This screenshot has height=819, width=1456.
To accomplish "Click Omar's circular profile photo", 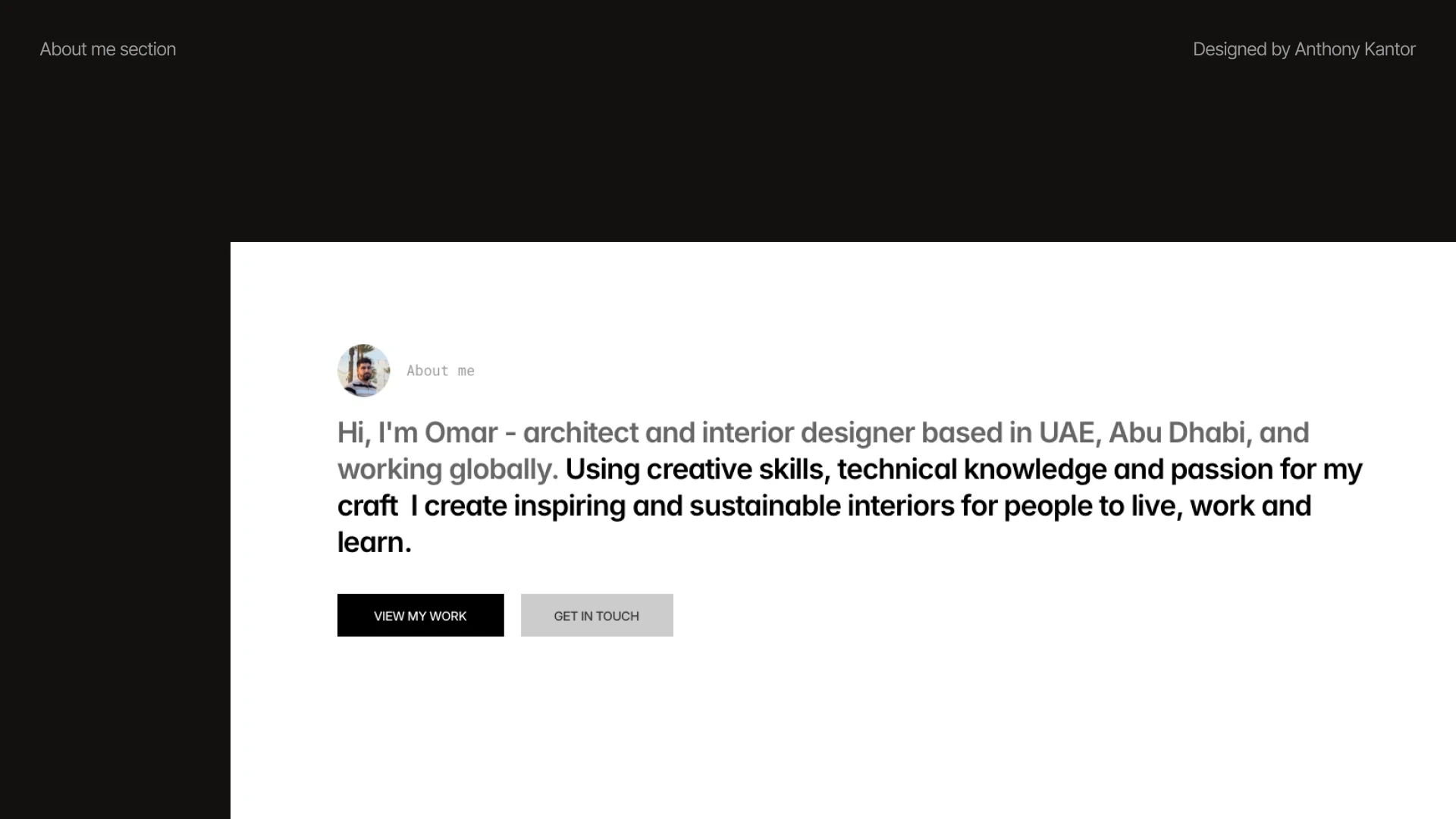I will (363, 371).
